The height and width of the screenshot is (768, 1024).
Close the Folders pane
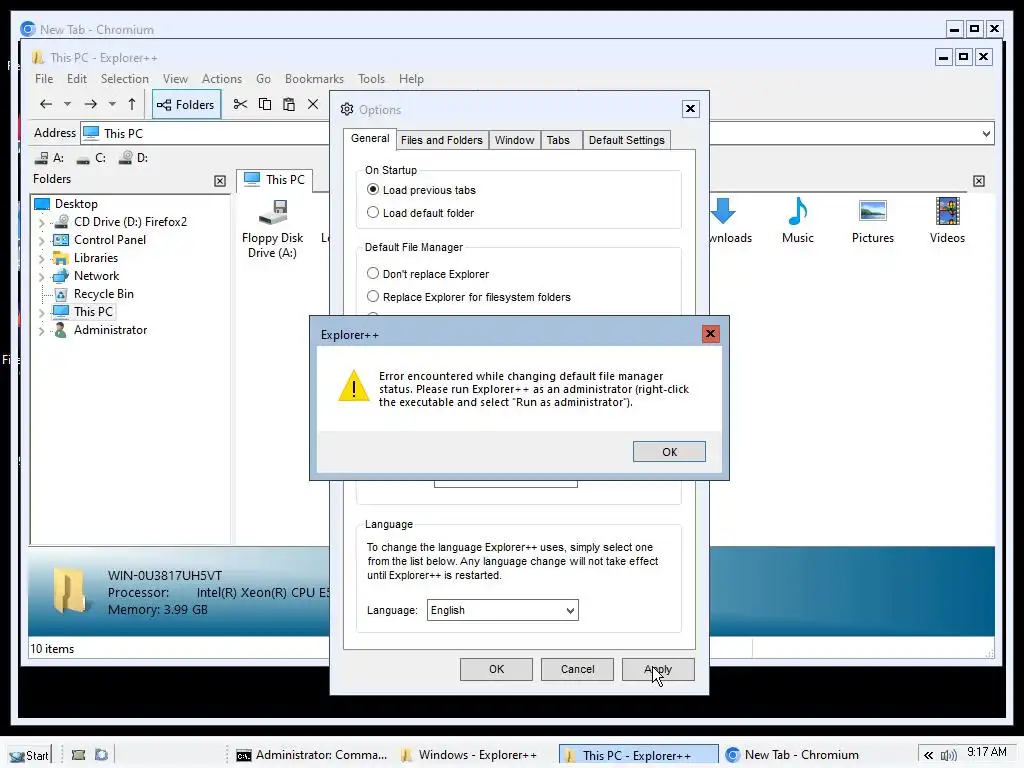click(x=220, y=181)
